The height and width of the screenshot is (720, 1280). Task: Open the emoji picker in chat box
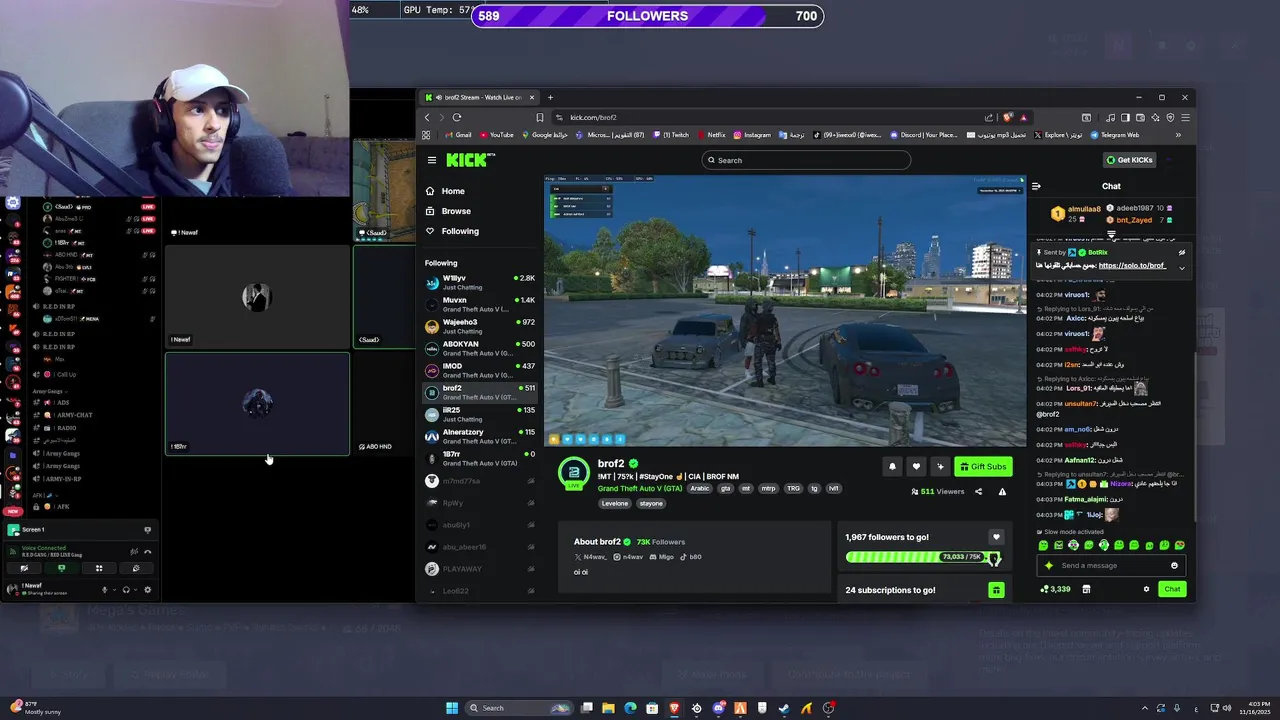click(x=1174, y=566)
